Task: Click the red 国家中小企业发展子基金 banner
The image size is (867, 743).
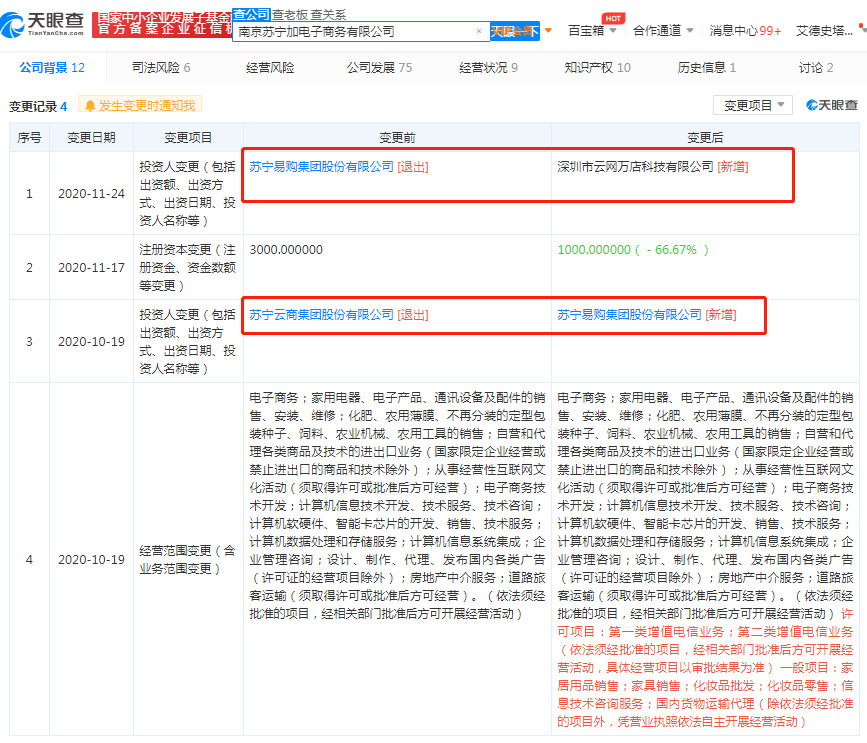Action: [x=162, y=24]
